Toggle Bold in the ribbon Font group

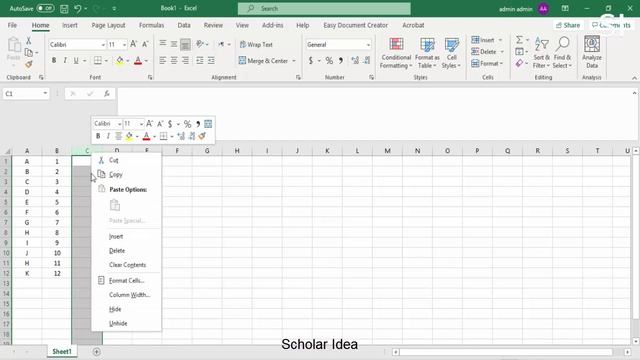[54, 60]
